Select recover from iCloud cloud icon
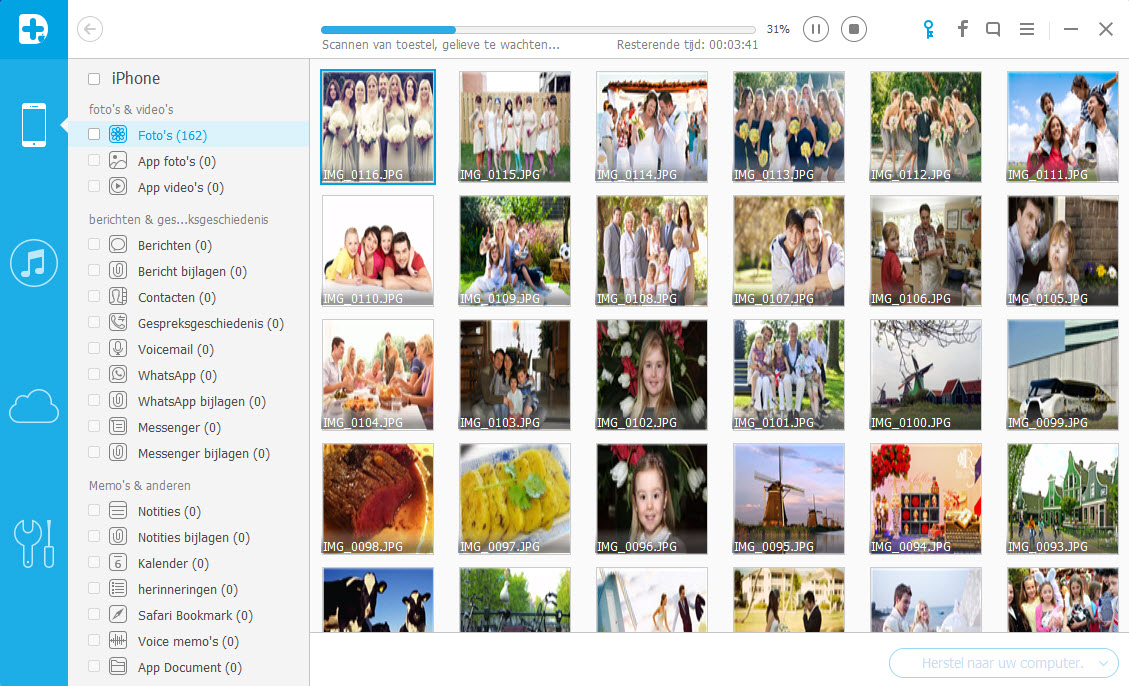The height and width of the screenshot is (686, 1129). [34, 406]
